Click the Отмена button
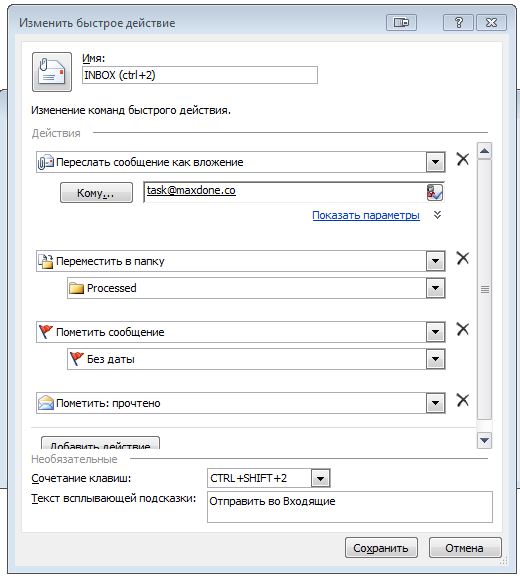This screenshot has height=577, width=520. coord(465,548)
